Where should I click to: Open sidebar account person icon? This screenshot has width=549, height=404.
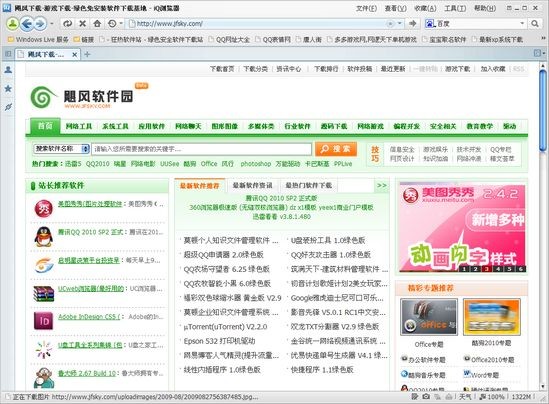click(8, 70)
